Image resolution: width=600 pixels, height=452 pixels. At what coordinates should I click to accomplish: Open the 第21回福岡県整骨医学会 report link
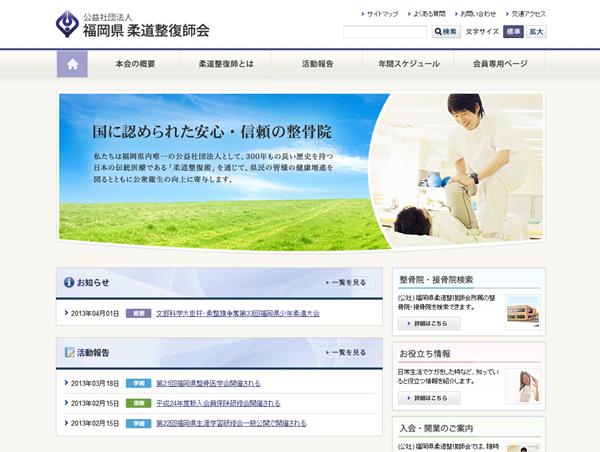pos(208,383)
